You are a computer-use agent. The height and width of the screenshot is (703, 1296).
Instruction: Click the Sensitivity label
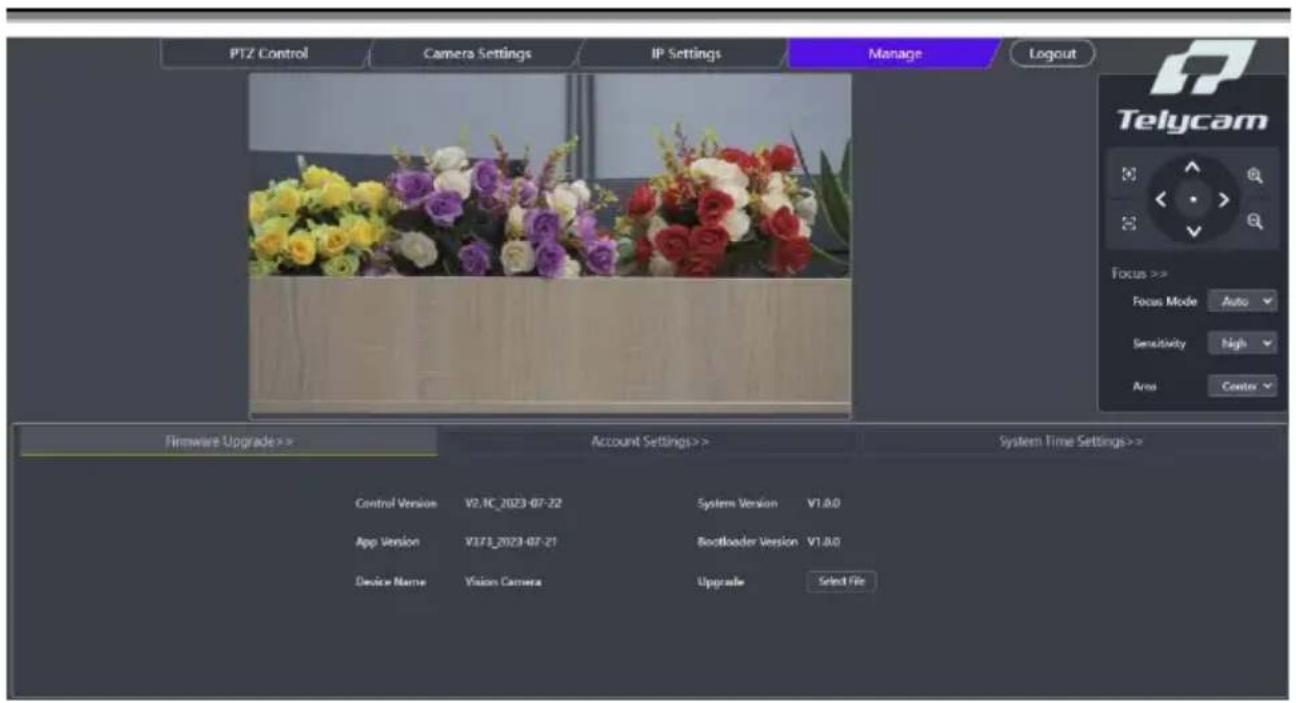click(x=1160, y=343)
